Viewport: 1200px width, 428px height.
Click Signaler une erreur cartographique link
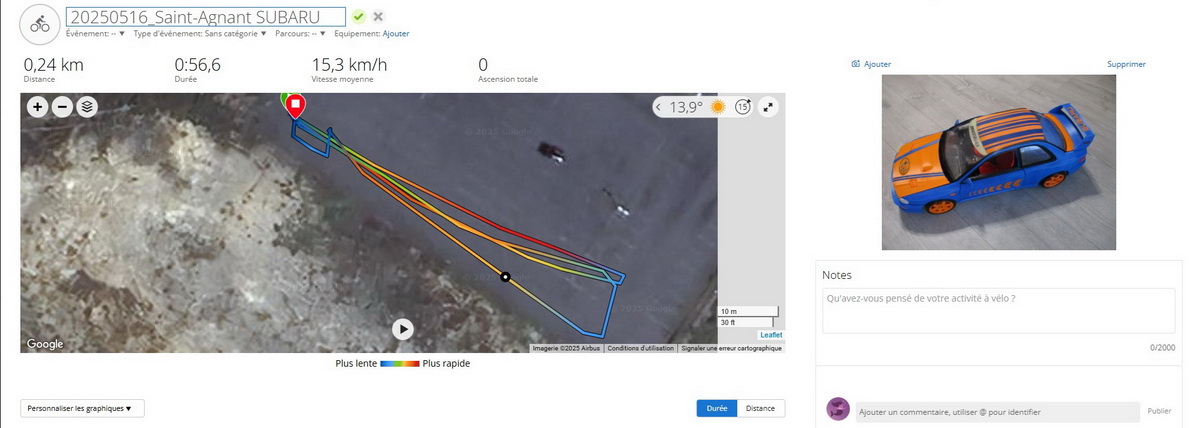coord(731,348)
